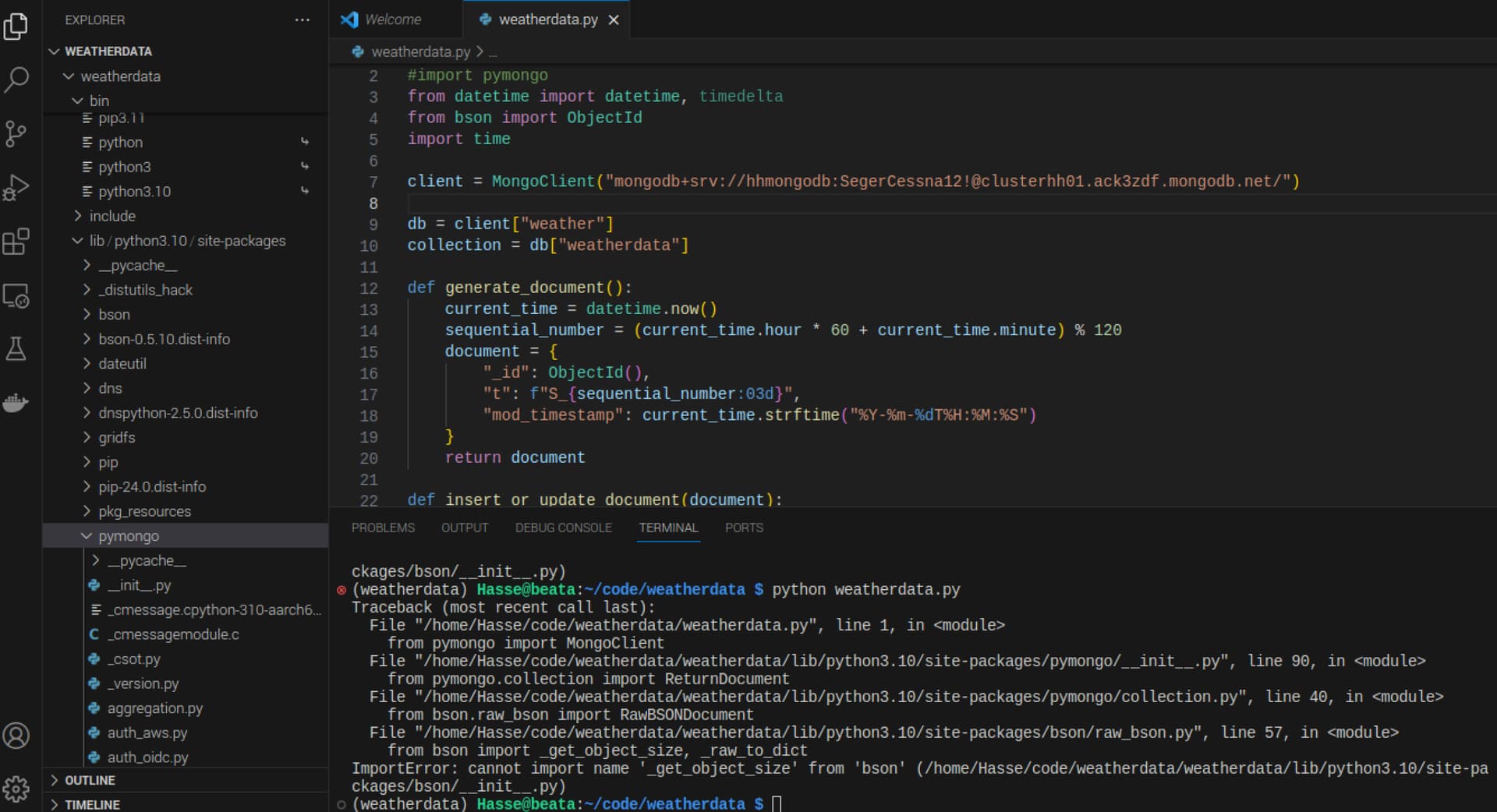
Task: Open the Search view icon
Action: tap(16, 79)
